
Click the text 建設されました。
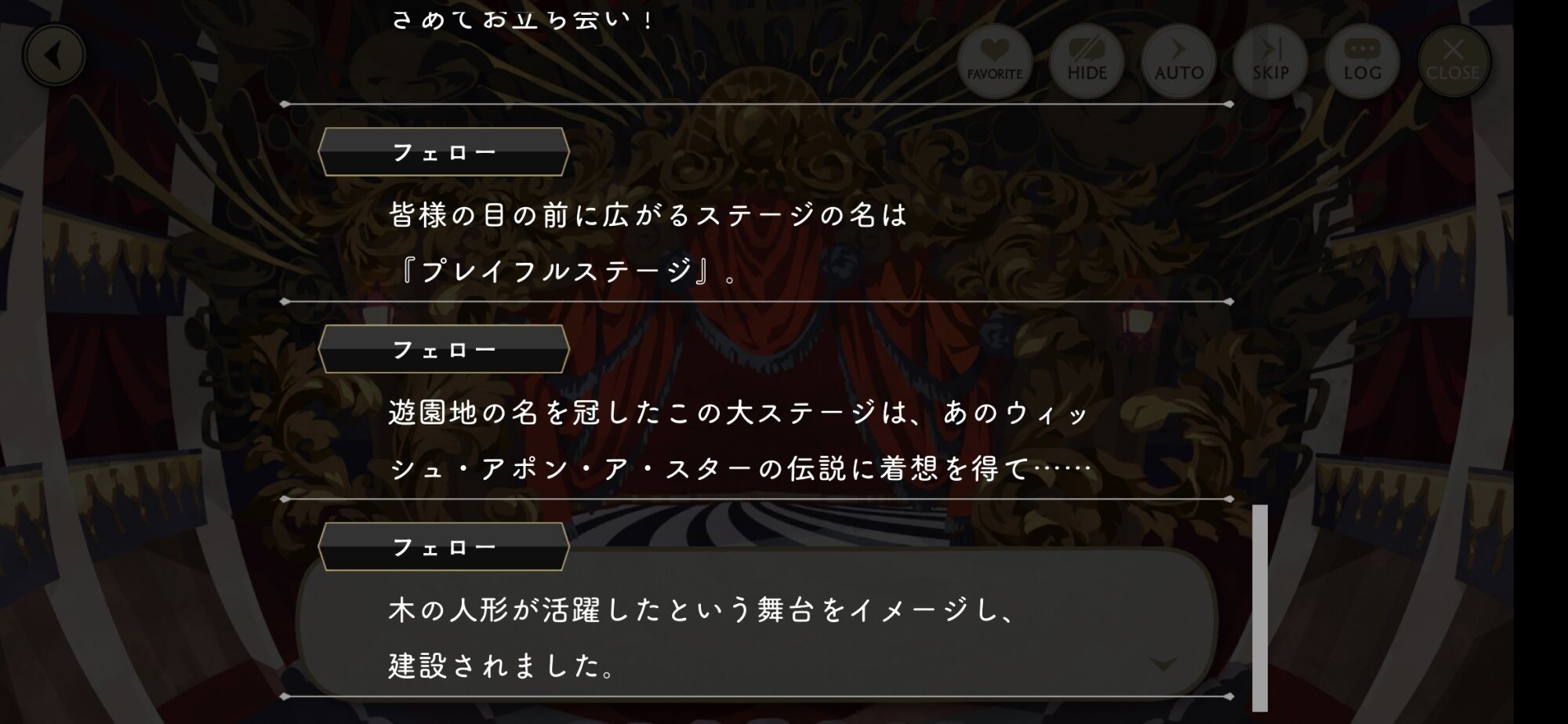coord(503,666)
